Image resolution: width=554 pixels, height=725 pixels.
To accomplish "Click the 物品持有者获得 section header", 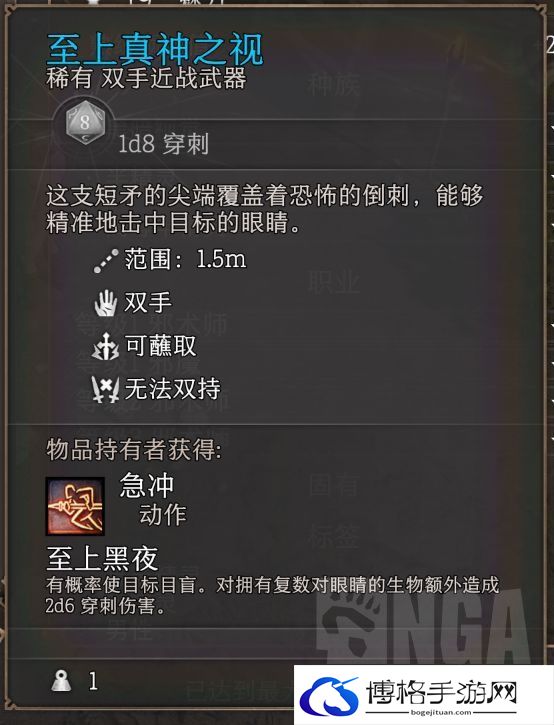I will coord(134,449).
